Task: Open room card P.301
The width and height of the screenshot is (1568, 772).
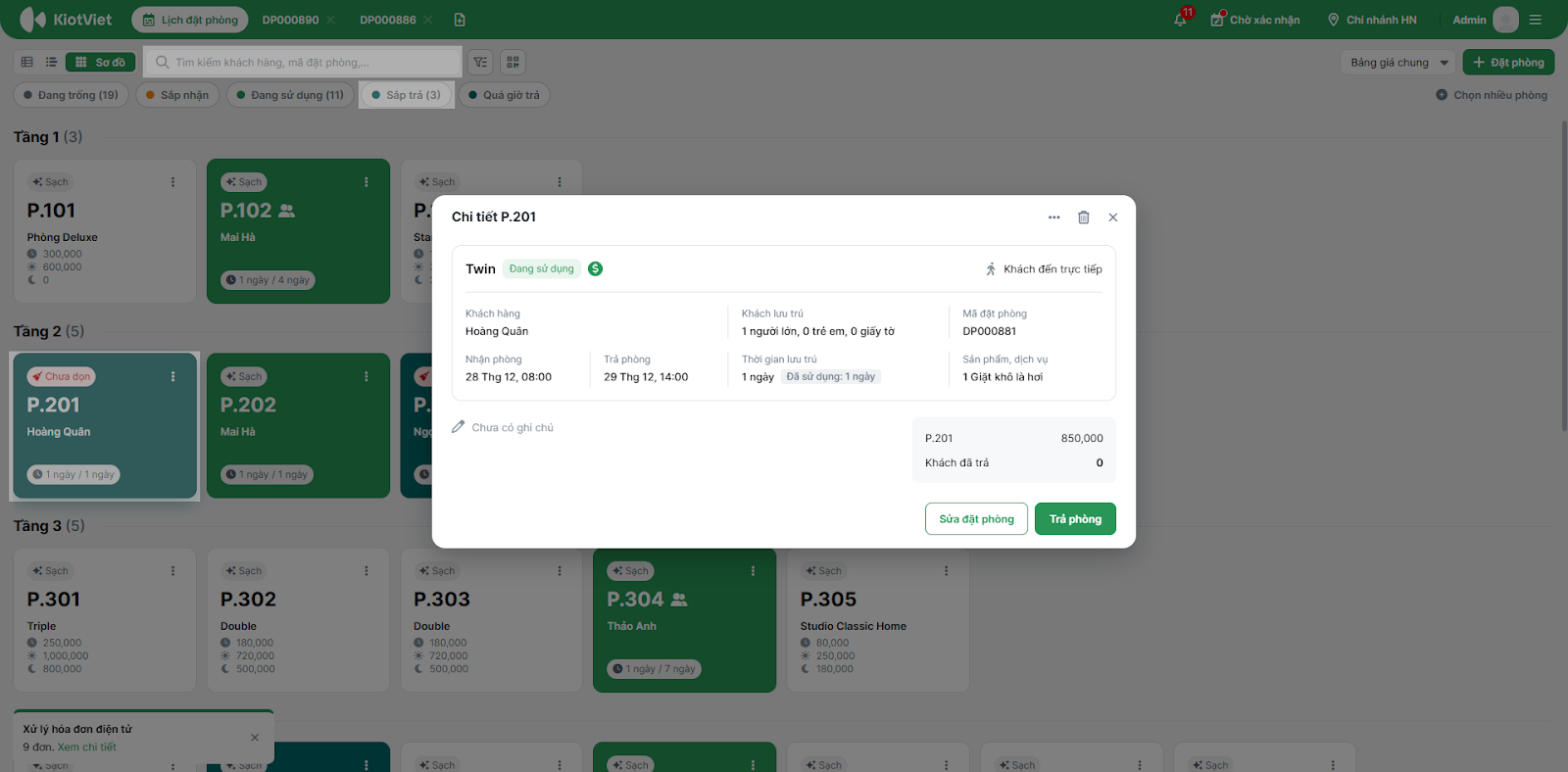Action: tap(105, 620)
